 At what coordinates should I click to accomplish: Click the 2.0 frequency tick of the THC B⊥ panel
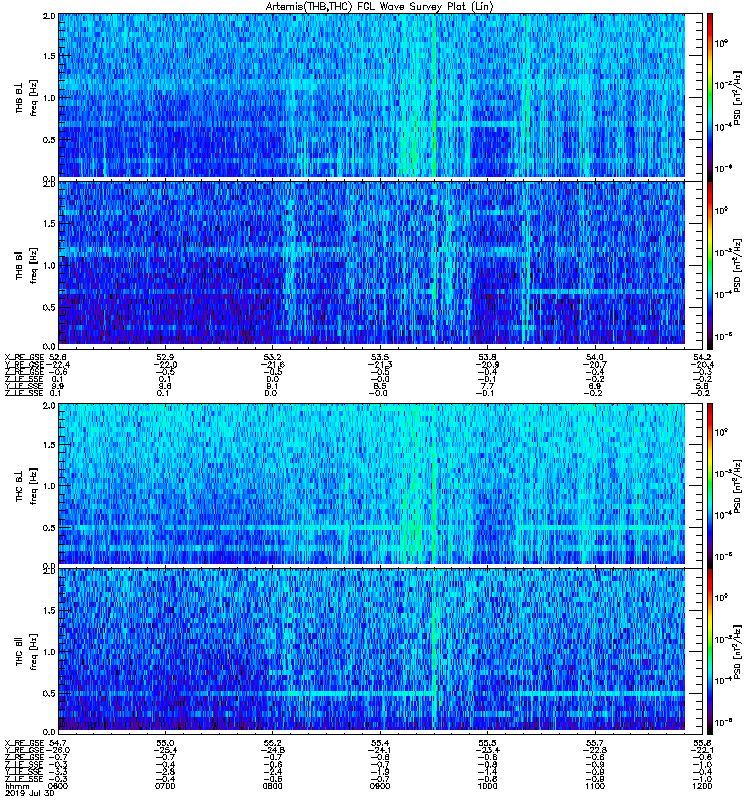click(x=49, y=406)
